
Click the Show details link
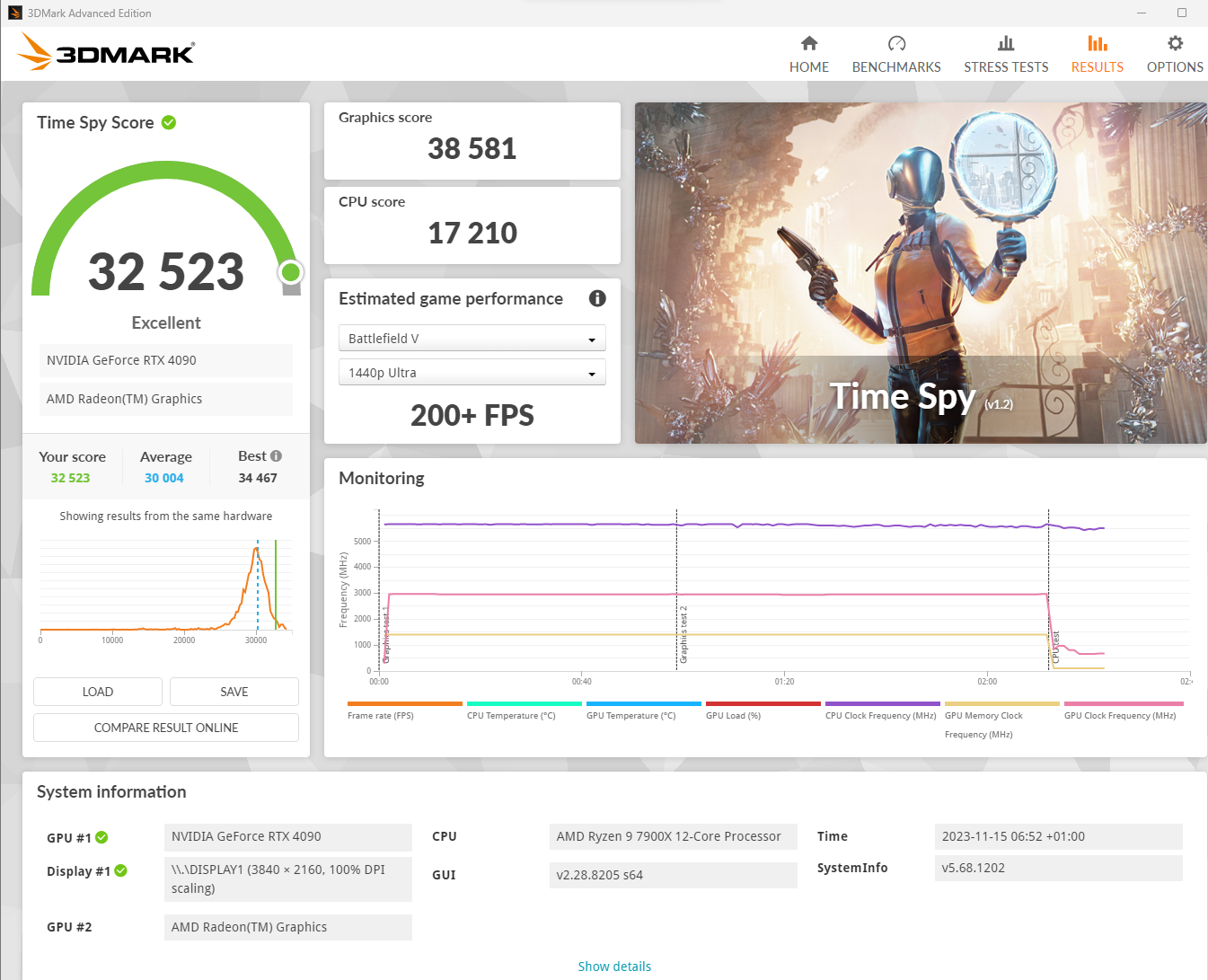click(x=614, y=967)
